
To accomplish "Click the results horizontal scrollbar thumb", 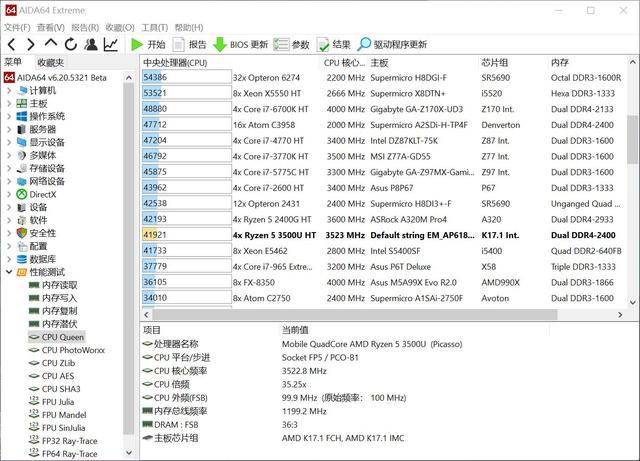I will (355, 314).
